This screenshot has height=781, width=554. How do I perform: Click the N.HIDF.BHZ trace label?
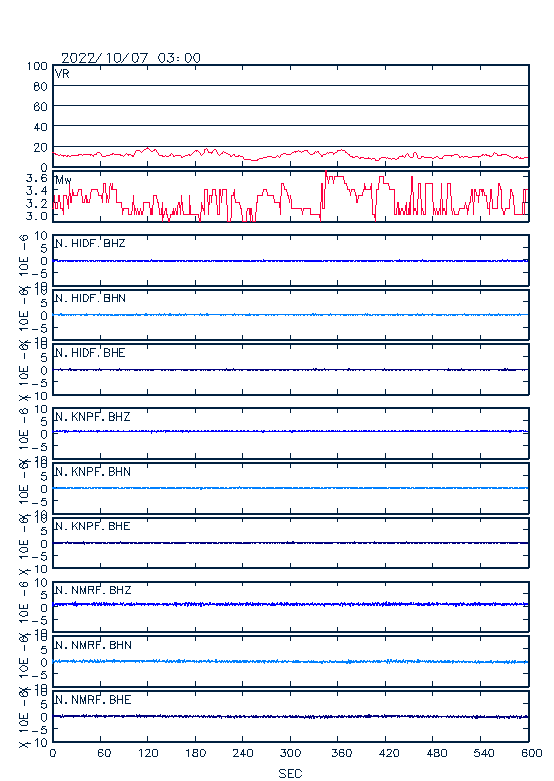90,243
